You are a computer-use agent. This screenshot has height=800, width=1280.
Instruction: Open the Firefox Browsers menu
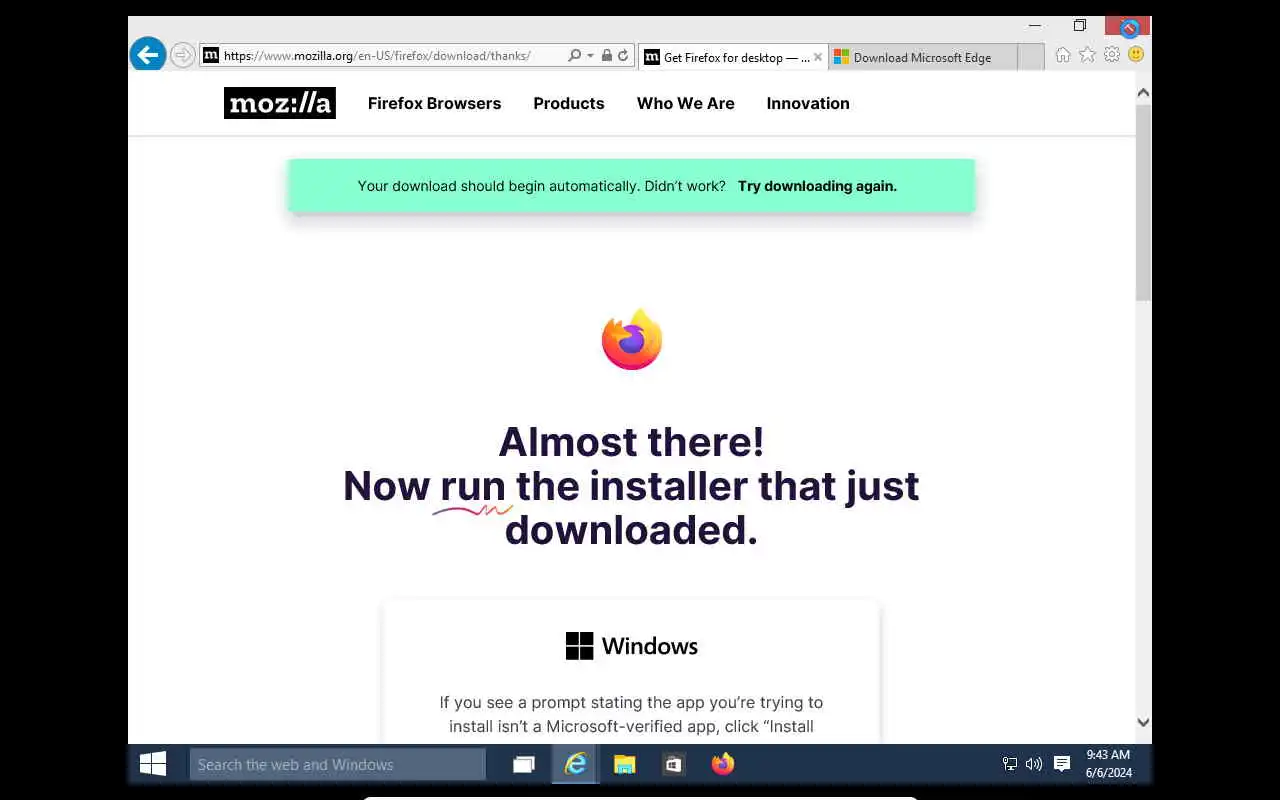click(434, 103)
